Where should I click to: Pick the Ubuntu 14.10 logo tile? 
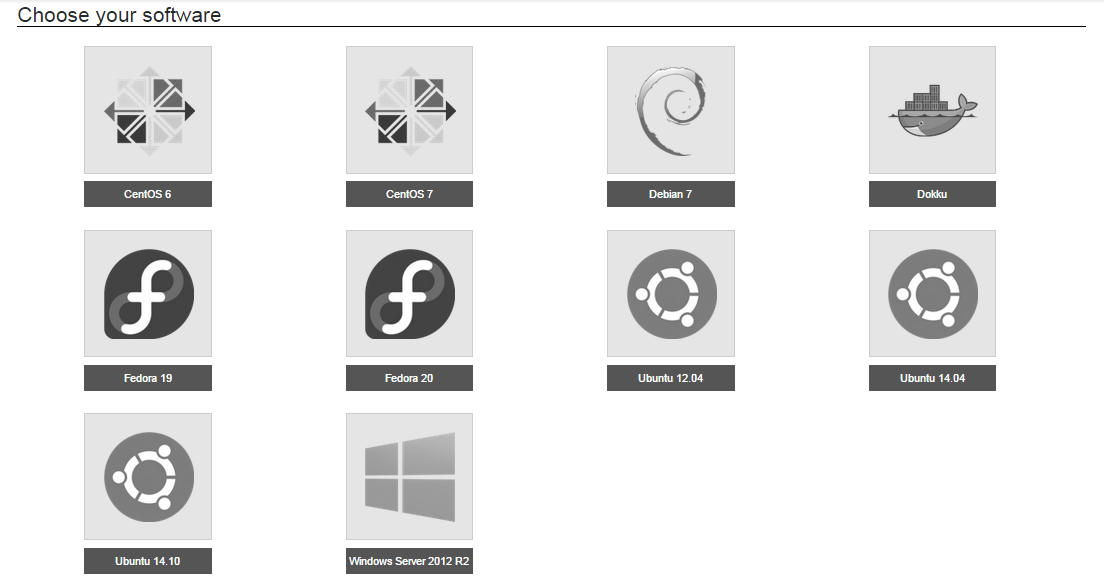coord(148,477)
